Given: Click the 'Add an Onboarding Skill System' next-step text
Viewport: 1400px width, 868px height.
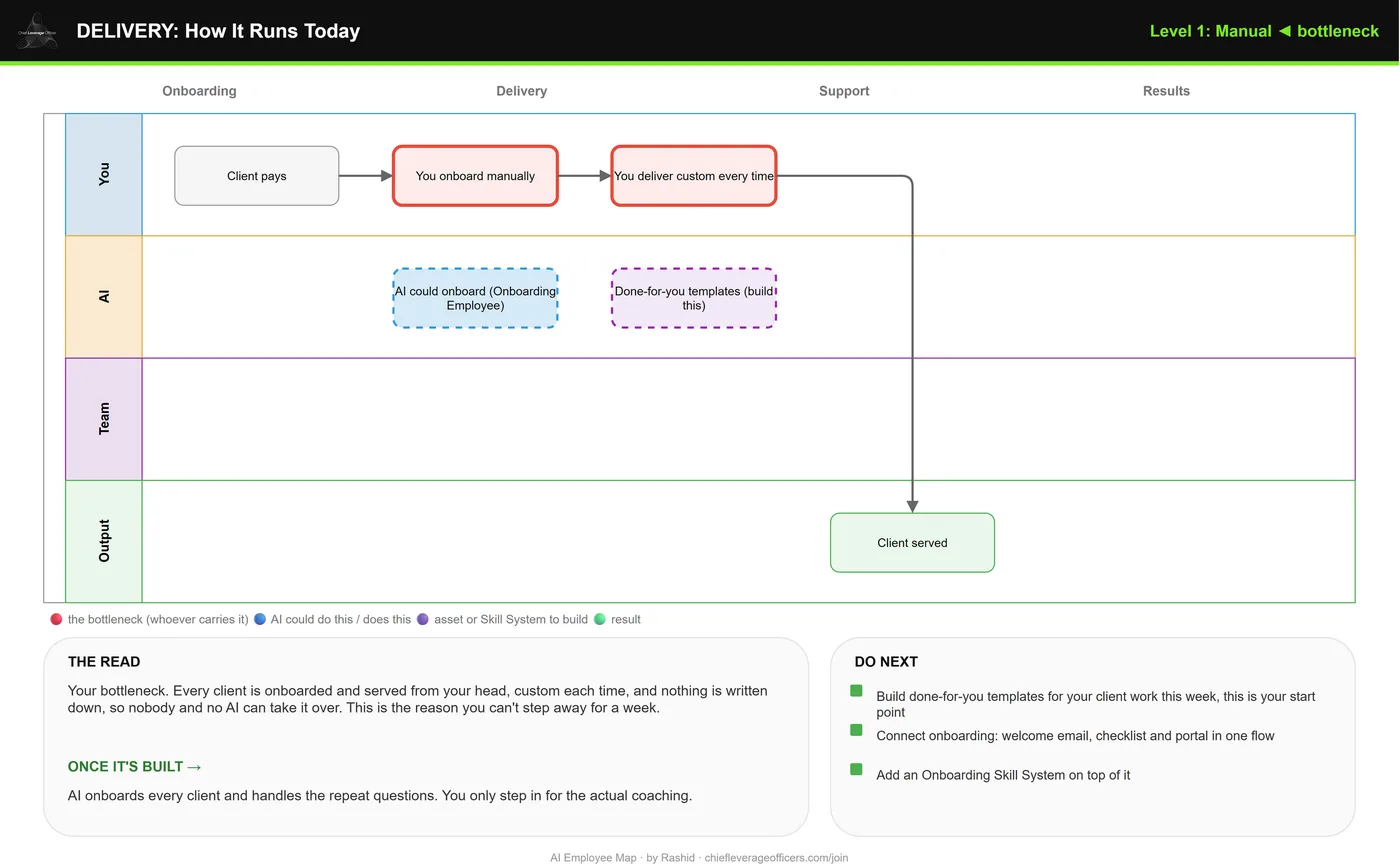Looking at the screenshot, I should (x=1003, y=775).
